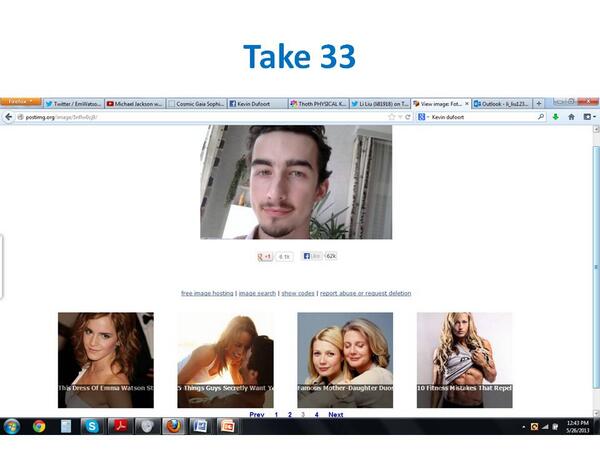Open the show codes link

tap(298, 293)
